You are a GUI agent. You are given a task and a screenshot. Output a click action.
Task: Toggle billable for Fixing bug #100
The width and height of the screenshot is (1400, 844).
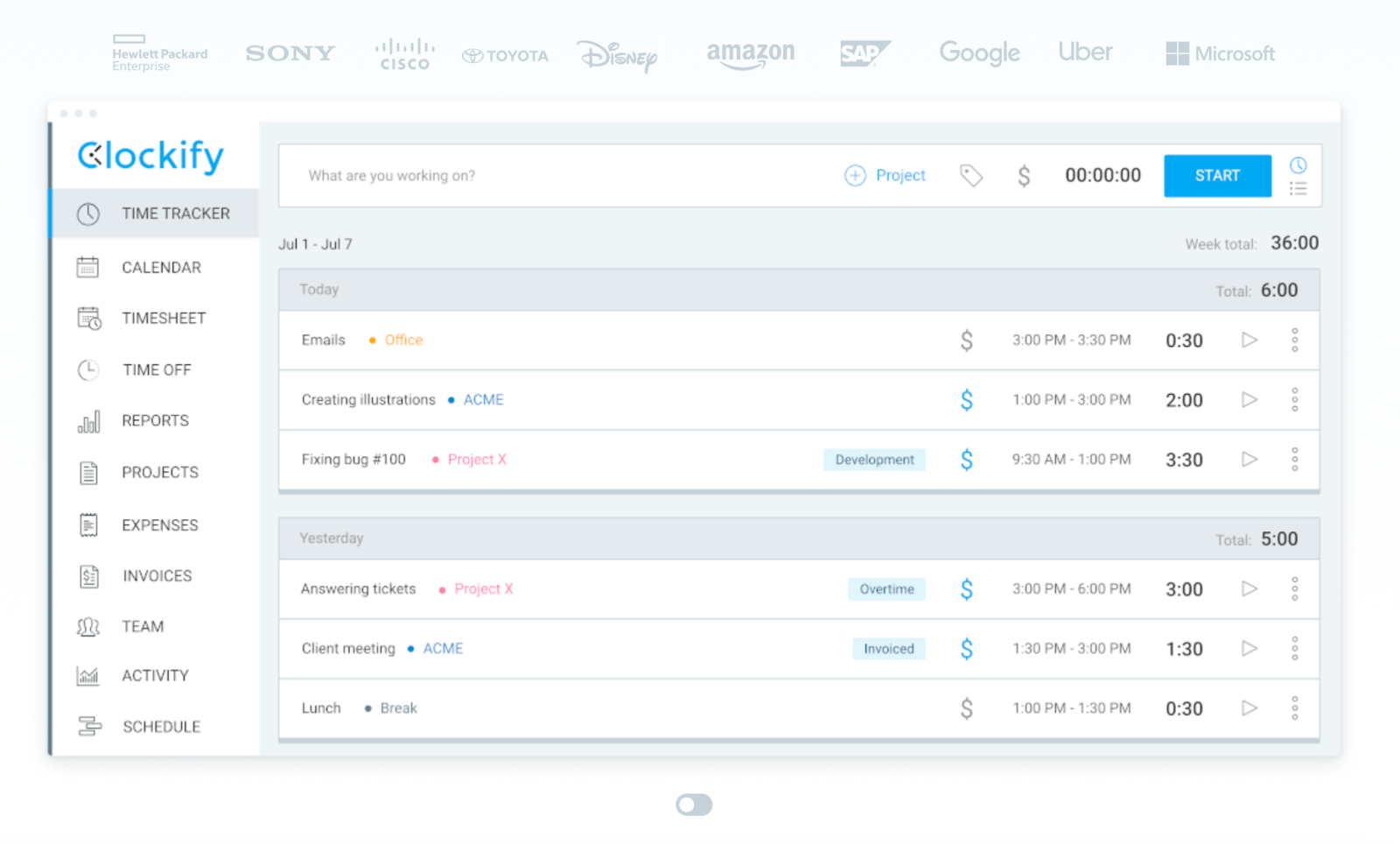point(966,460)
